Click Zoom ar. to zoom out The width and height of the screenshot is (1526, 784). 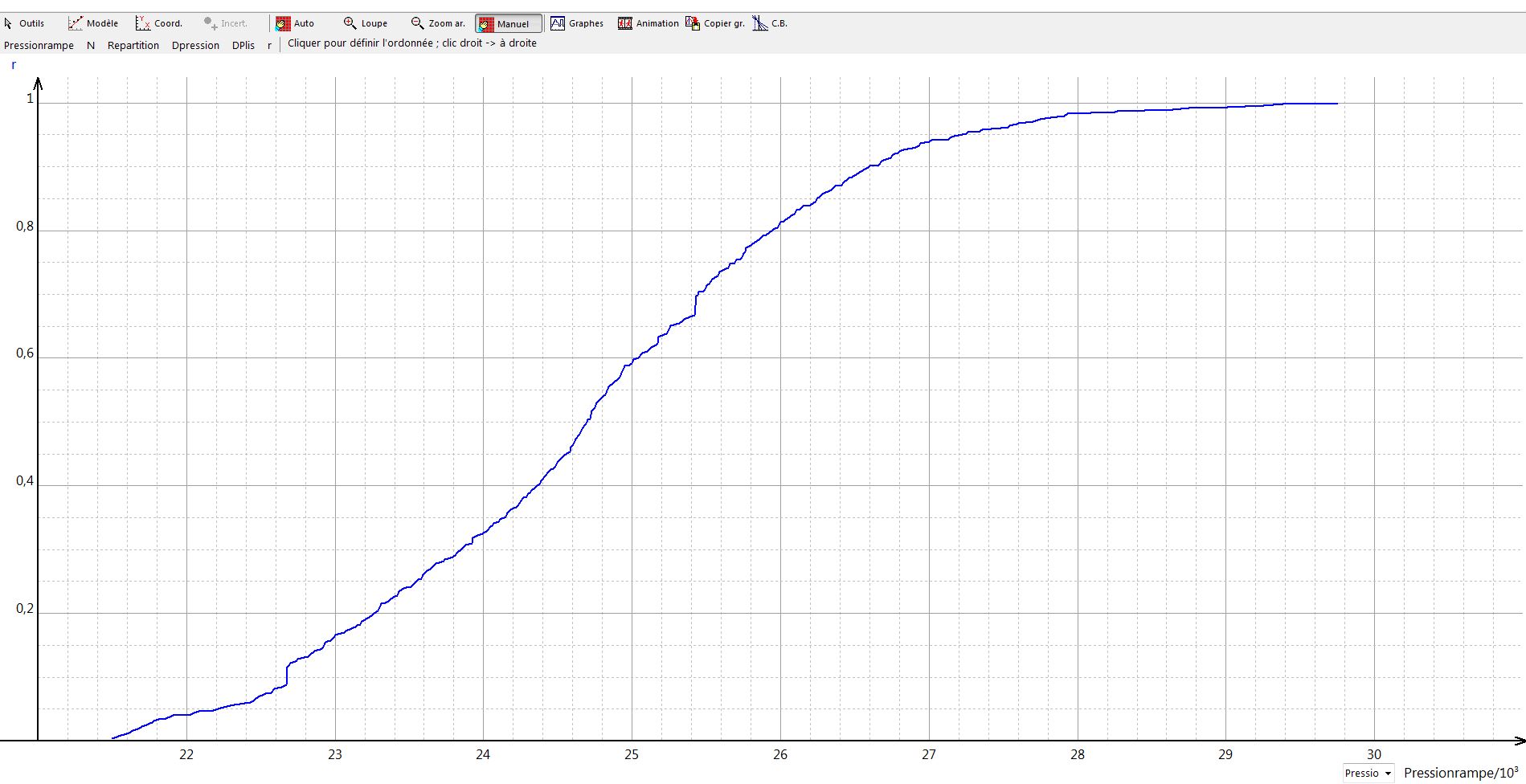tap(438, 23)
